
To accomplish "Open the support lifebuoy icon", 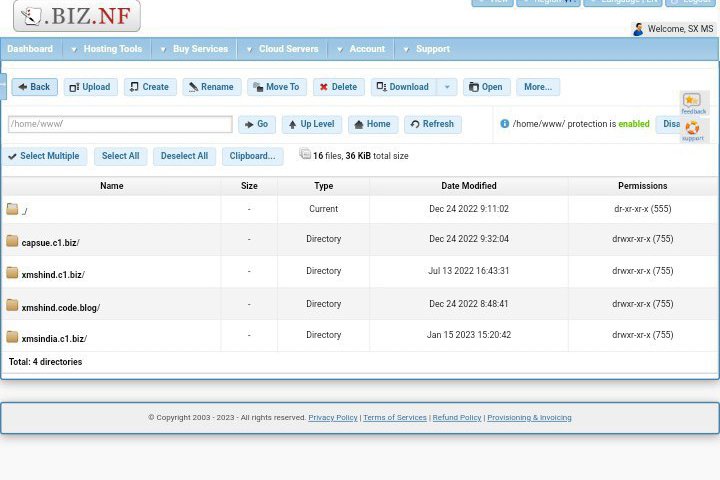I will (x=692, y=129).
